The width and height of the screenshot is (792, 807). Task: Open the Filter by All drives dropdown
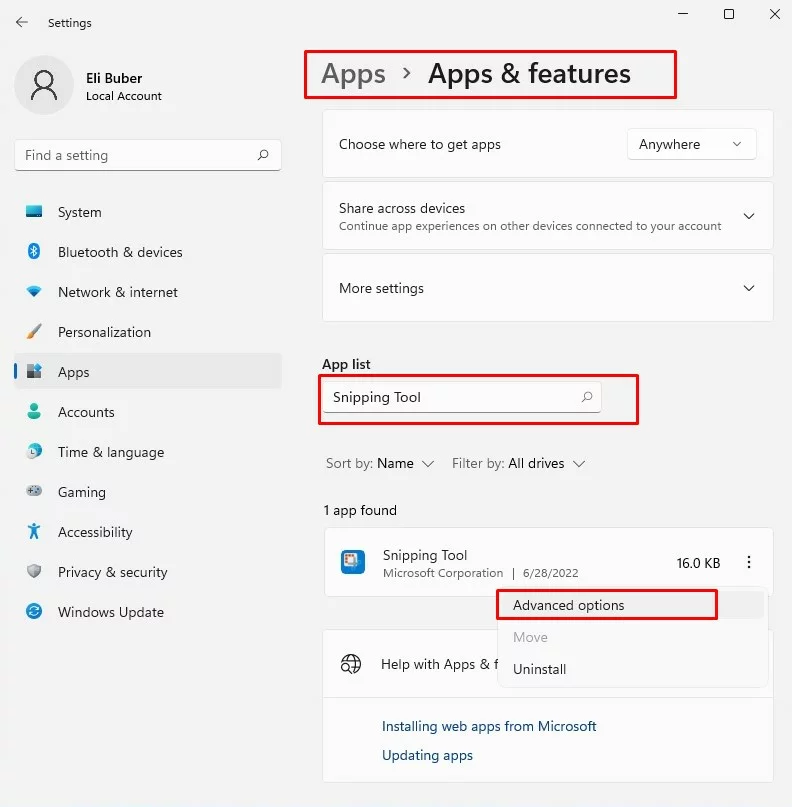pos(518,463)
